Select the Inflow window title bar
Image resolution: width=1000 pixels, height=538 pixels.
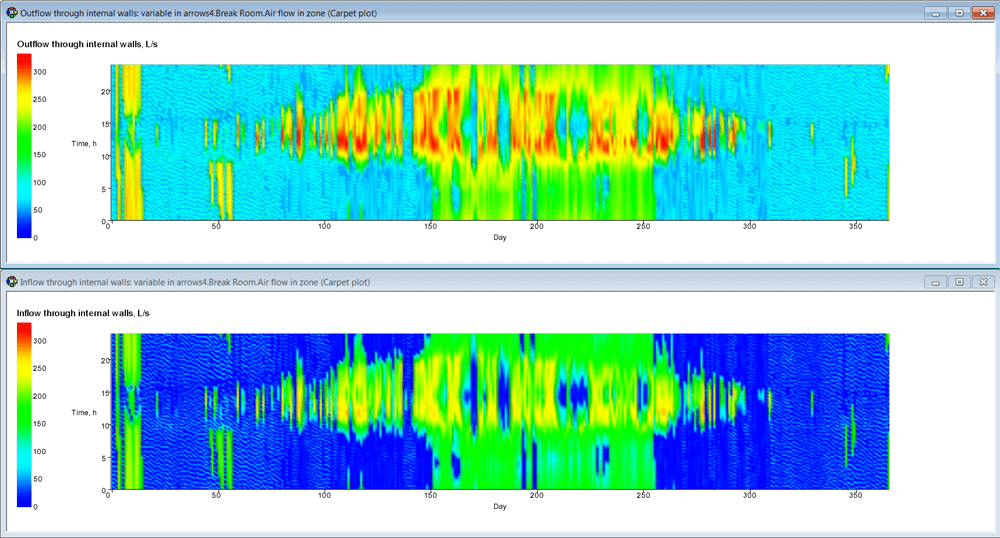[500, 282]
